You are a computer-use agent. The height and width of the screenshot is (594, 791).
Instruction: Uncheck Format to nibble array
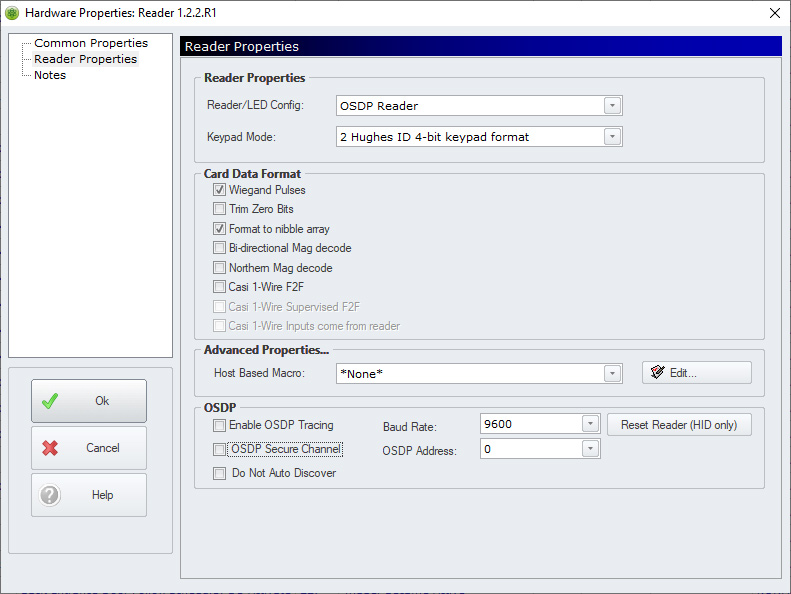(219, 229)
